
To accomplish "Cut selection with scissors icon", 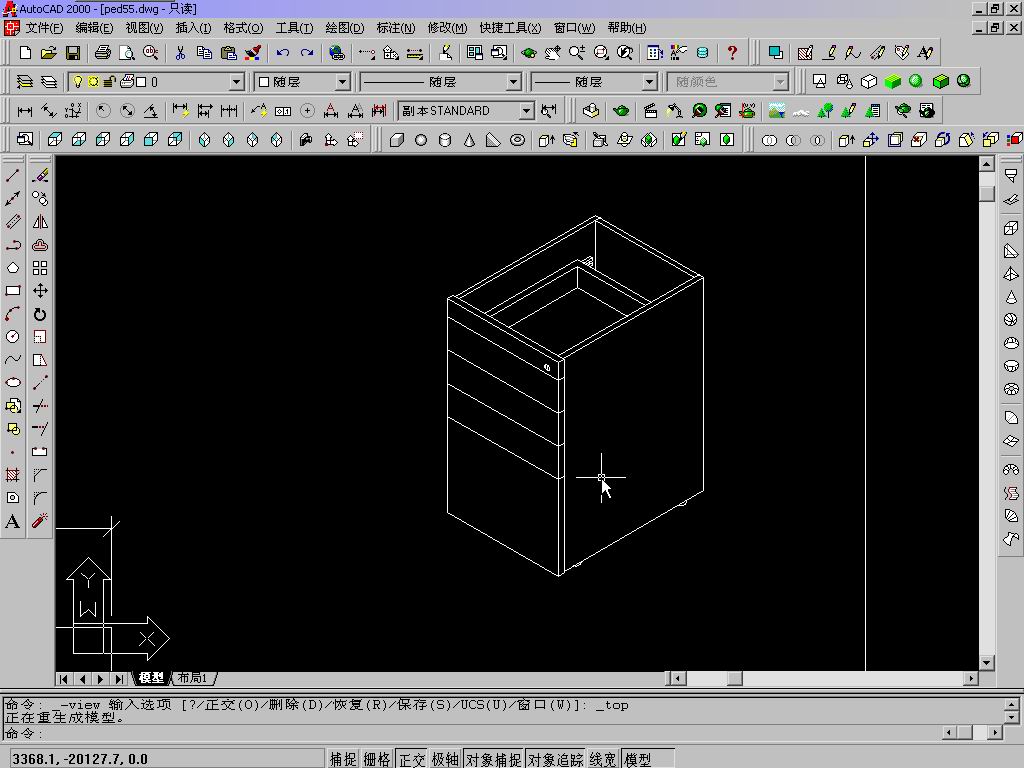I will pos(180,53).
